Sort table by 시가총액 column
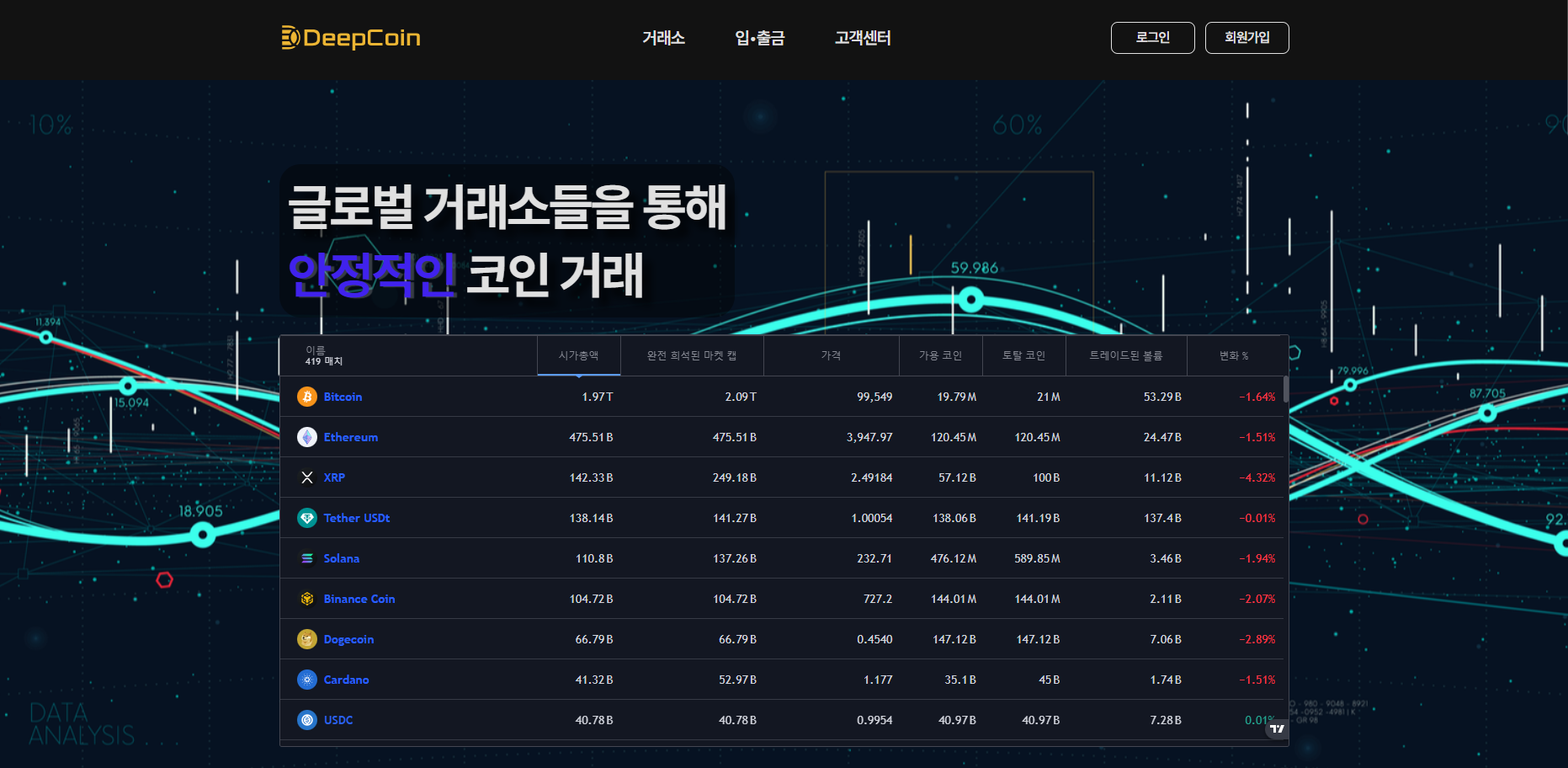The image size is (1568, 768). (579, 355)
